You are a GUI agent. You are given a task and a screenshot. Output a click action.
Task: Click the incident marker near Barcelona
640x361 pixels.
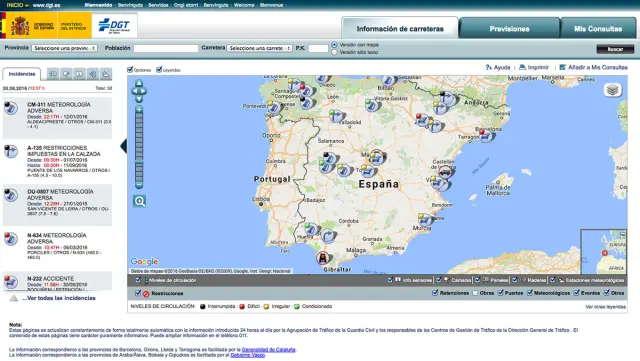point(486,136)
